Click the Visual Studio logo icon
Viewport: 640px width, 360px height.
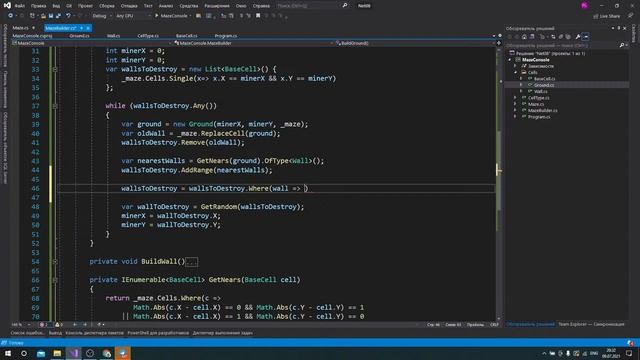(x=7, y=5)
